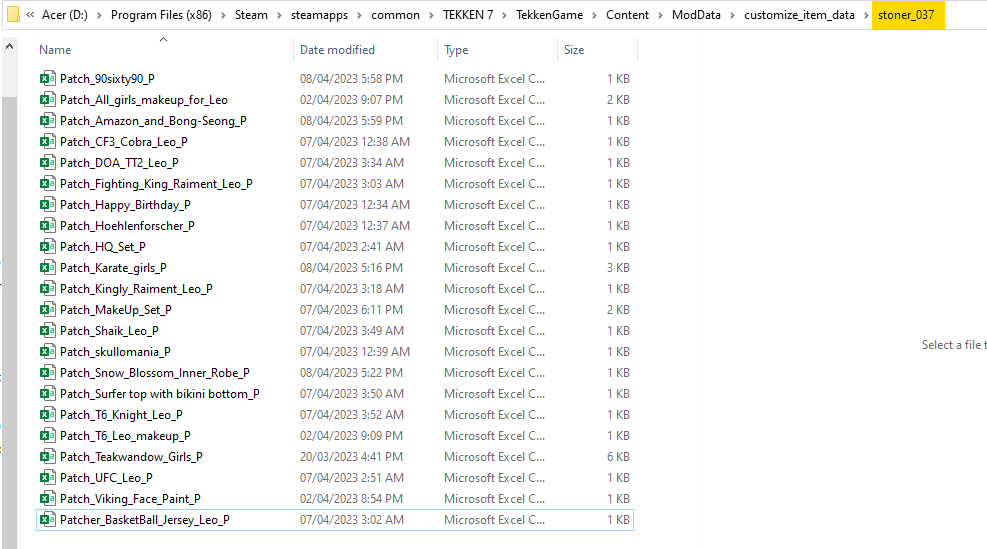Screen dimensions: 987x549
Task: Open the chevron dropdown after Acer (D:)
Action: (x=99, y=15)
